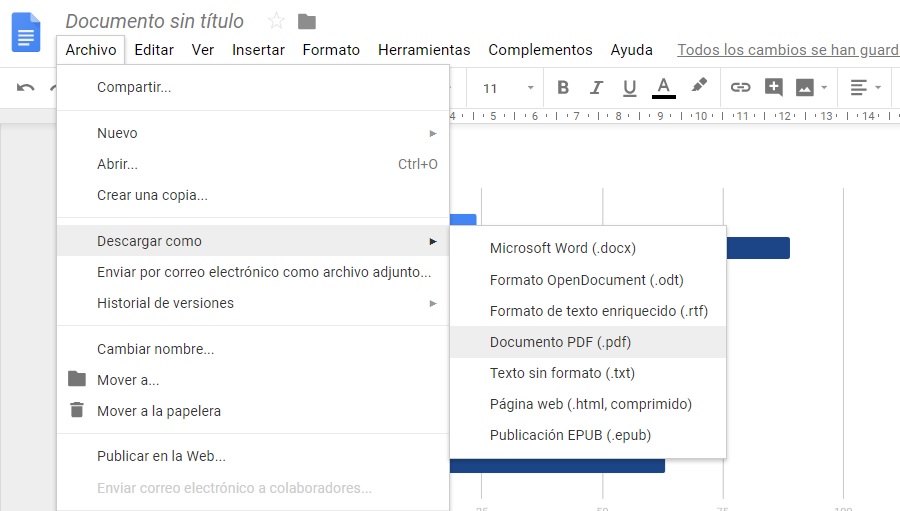Open the text color picker
The height and width of the screenshot is (511, 900).
(663, 88)
